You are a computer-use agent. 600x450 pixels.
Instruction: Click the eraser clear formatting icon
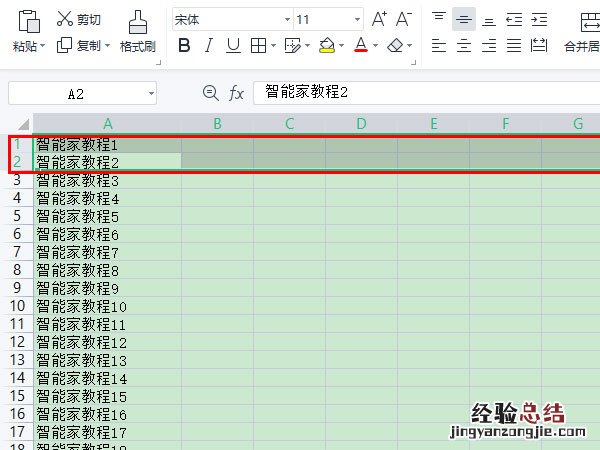point(395,45)
